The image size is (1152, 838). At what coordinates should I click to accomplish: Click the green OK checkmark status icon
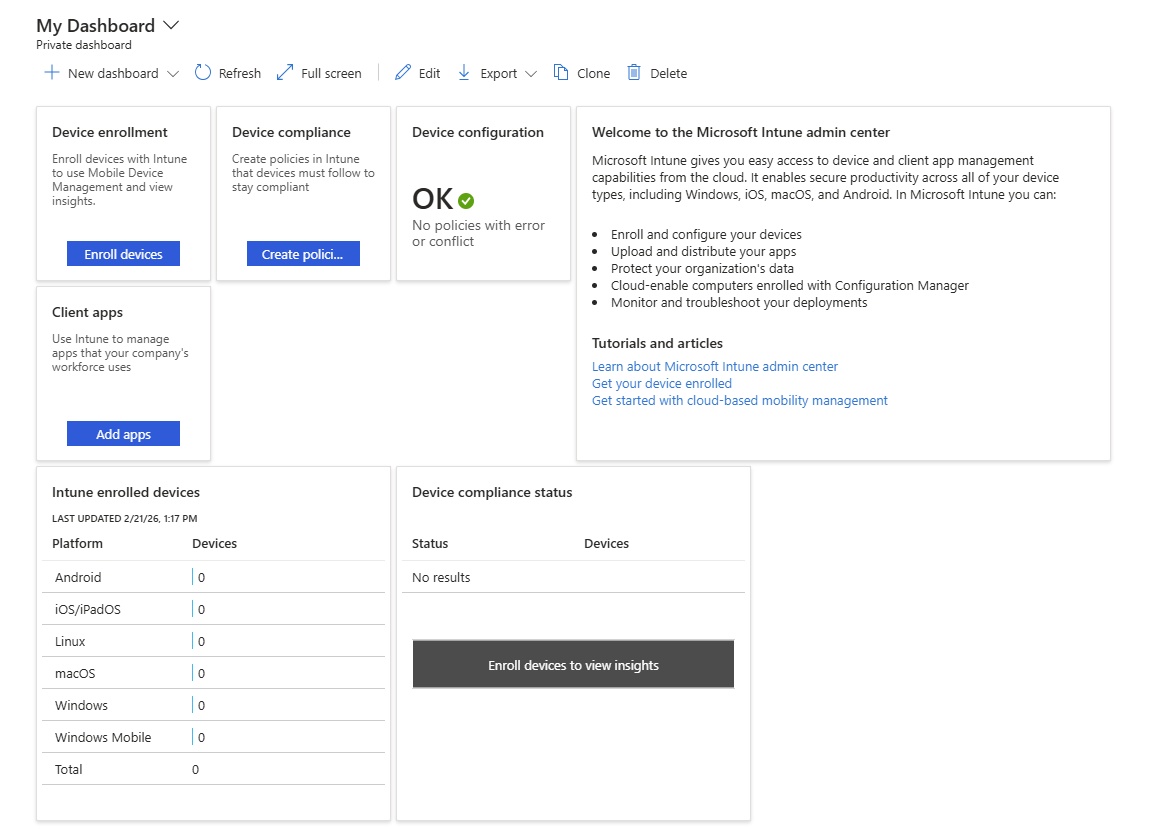pyautogui.click(x=466, y=200)
